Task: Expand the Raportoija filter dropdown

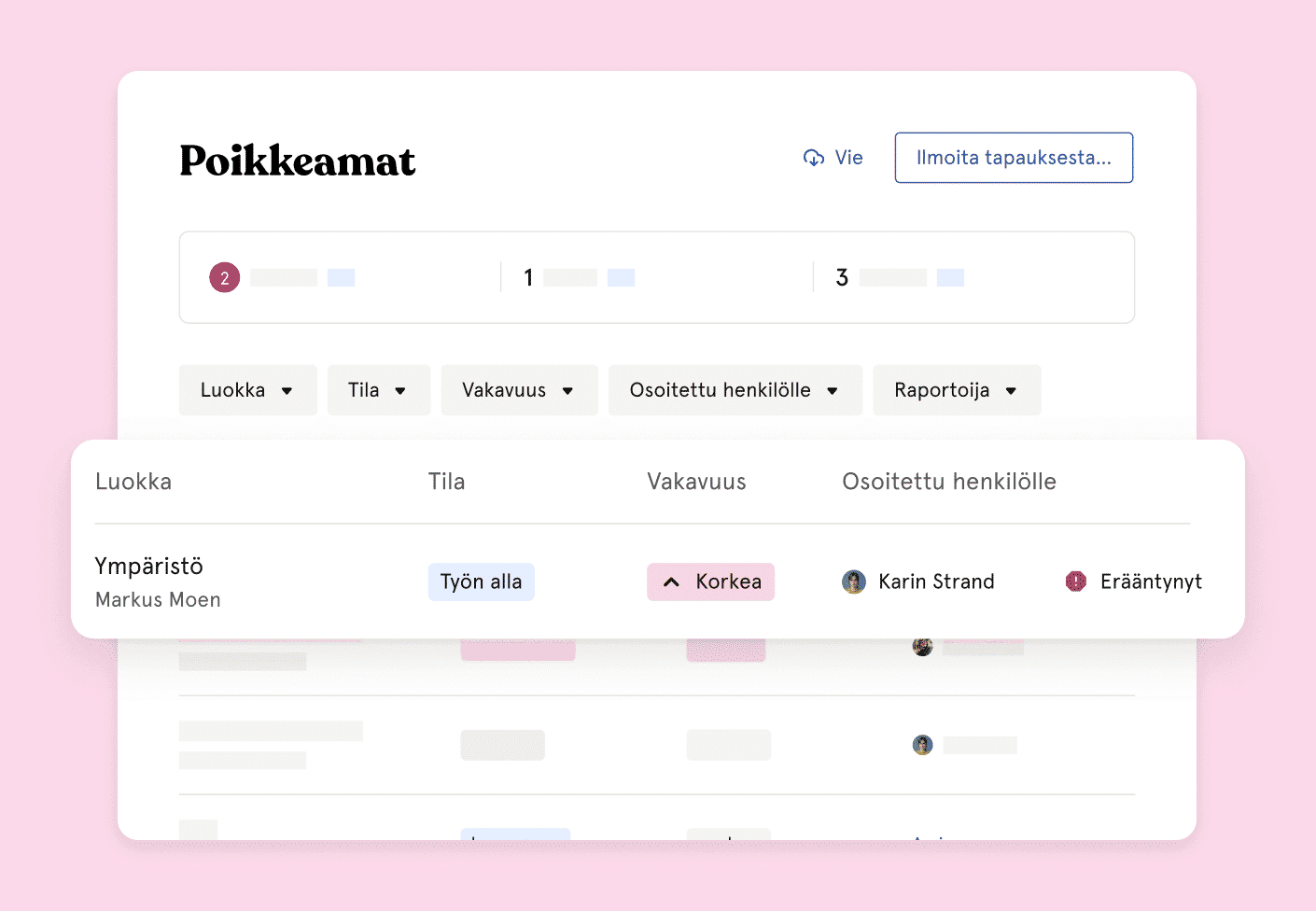Action: coord(957,390)
